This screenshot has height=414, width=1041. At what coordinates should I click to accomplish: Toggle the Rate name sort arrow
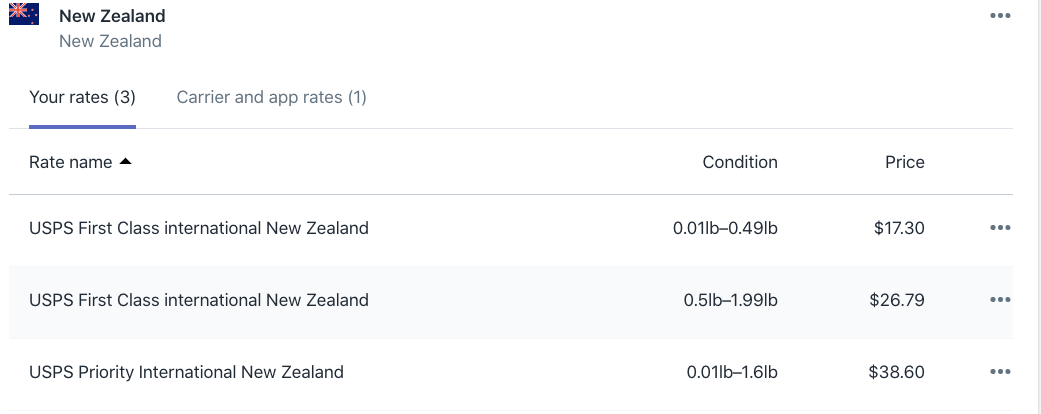125,161
